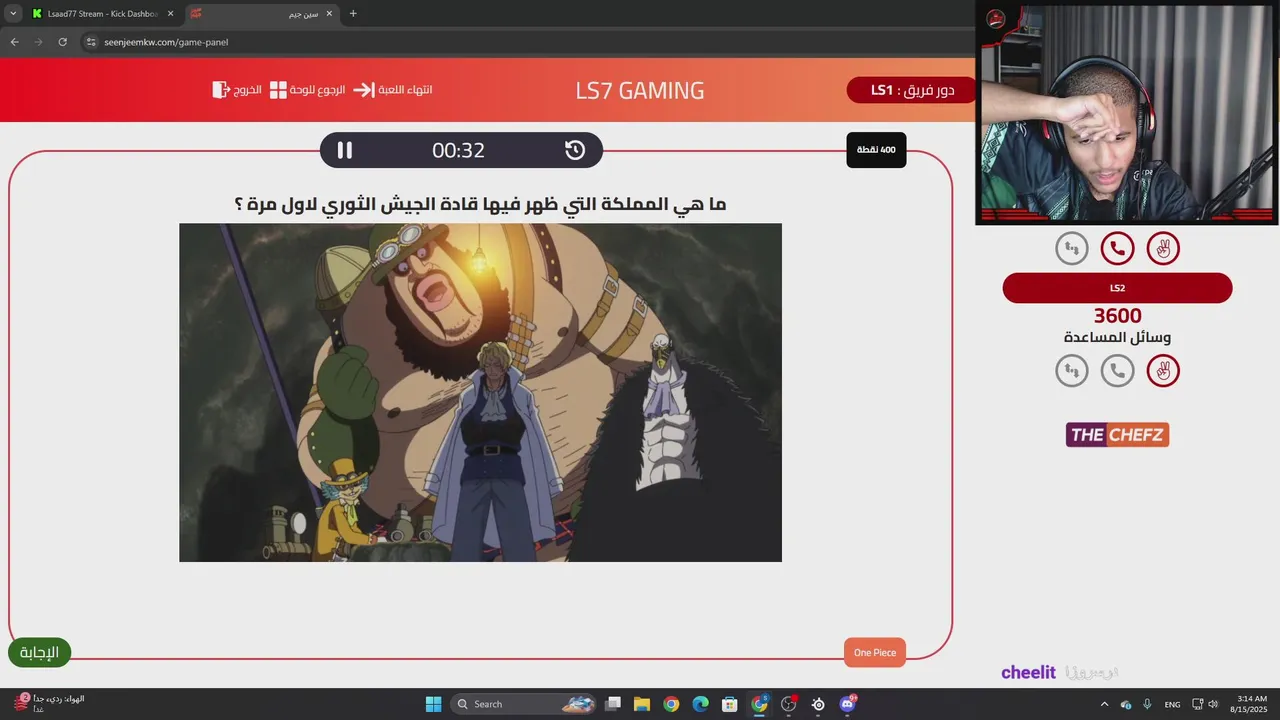This screenshot has width=1280, height=720.
Task: Click the One Piece category tag
Action: coord(875,653)
